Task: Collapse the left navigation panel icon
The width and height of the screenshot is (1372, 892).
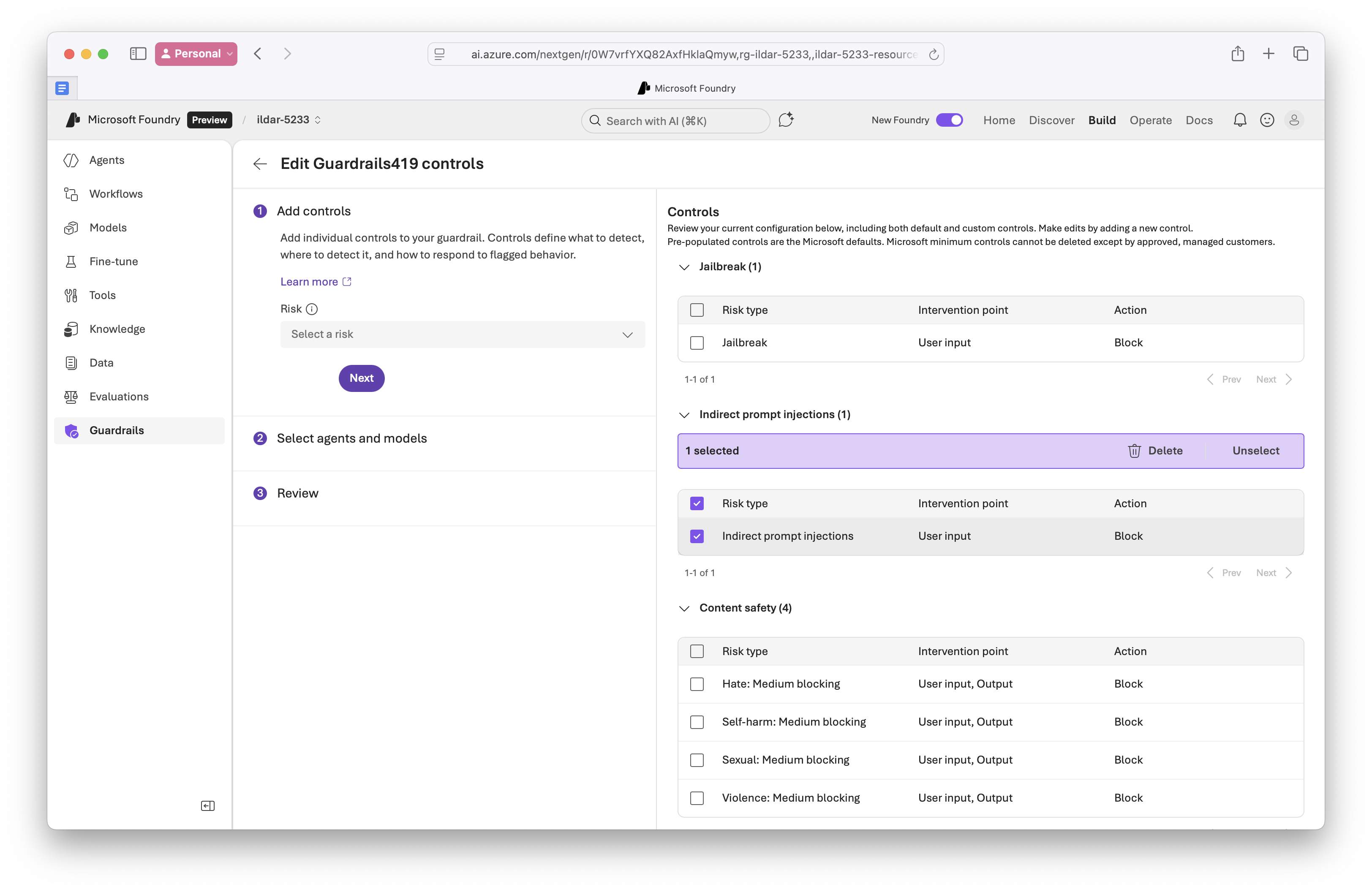Action: [207, 805]
